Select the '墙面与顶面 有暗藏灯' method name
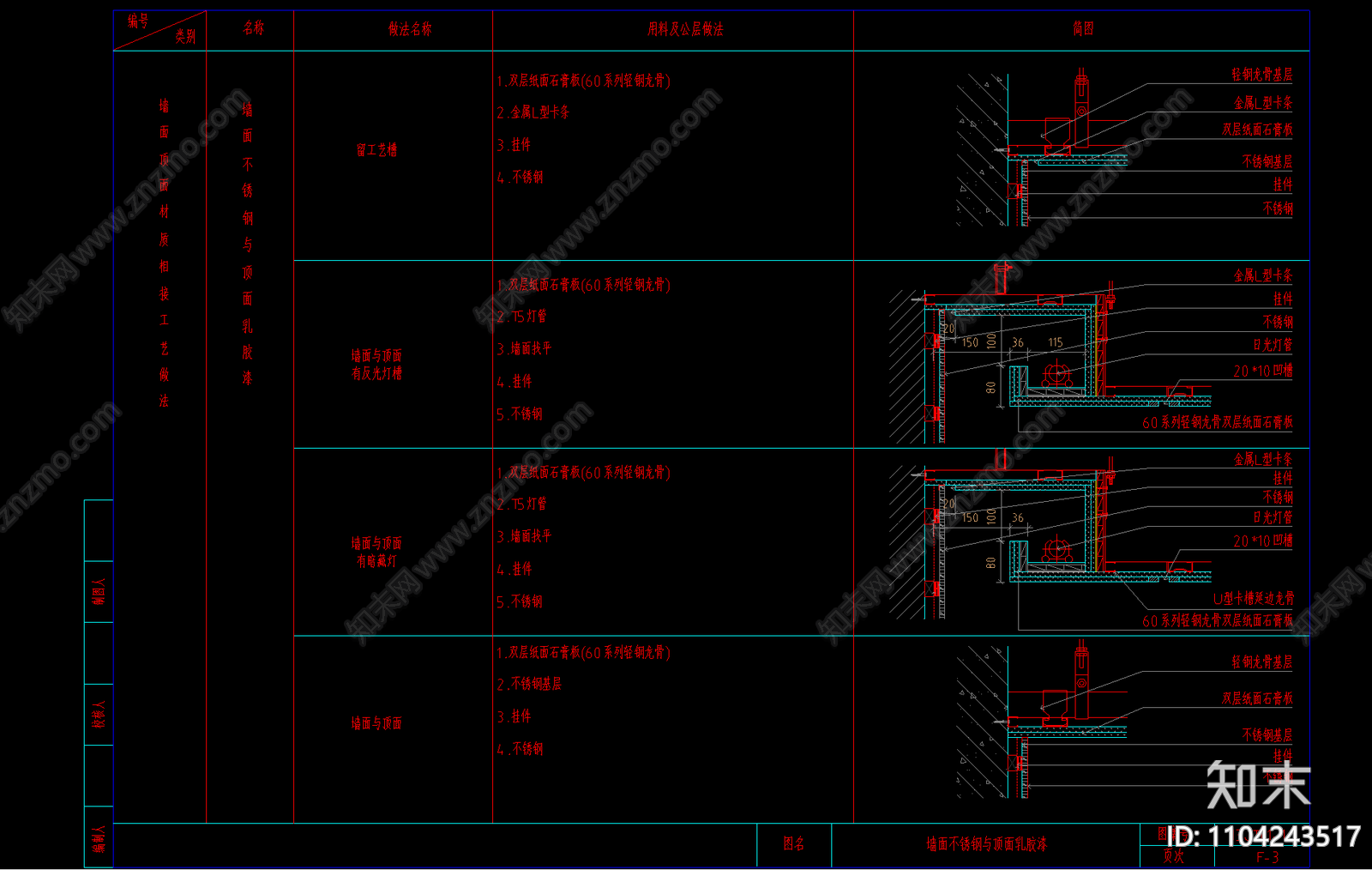The height and width of the screenshot is (870, 1372). 376,552
